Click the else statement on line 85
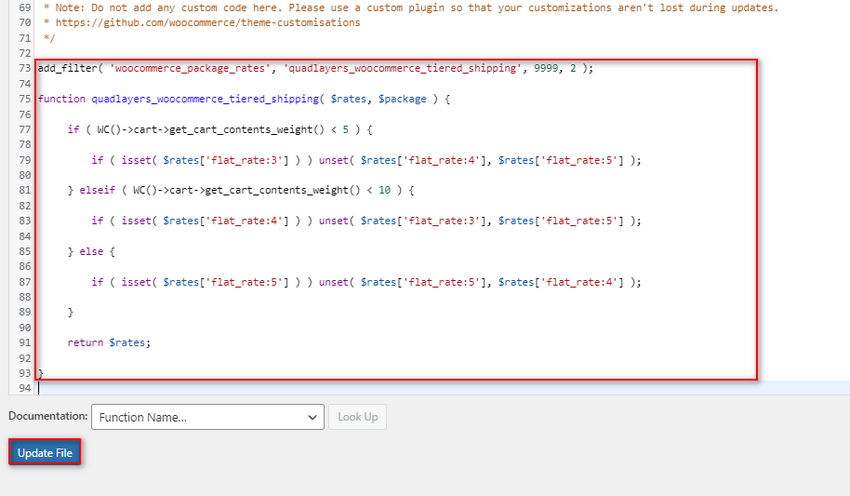The height and width of the screenshot is (496, 850). pyautogui.click(x=91, y=252)
